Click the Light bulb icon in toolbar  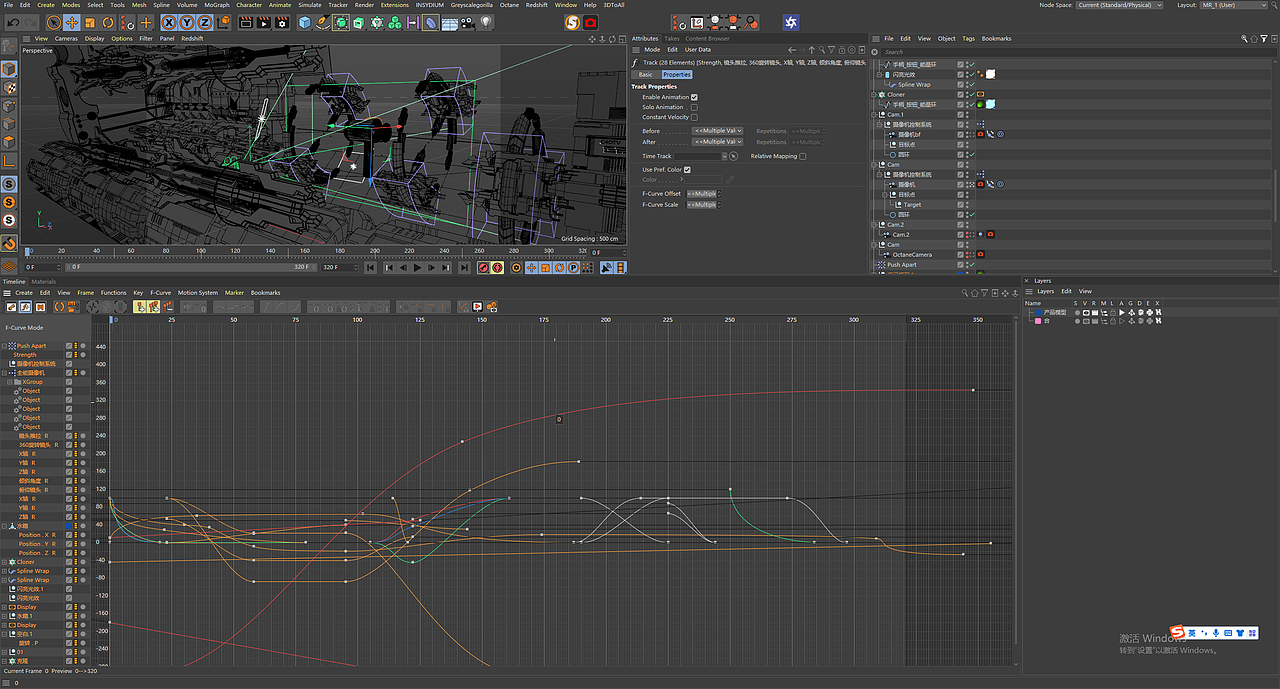click(486, 22)
